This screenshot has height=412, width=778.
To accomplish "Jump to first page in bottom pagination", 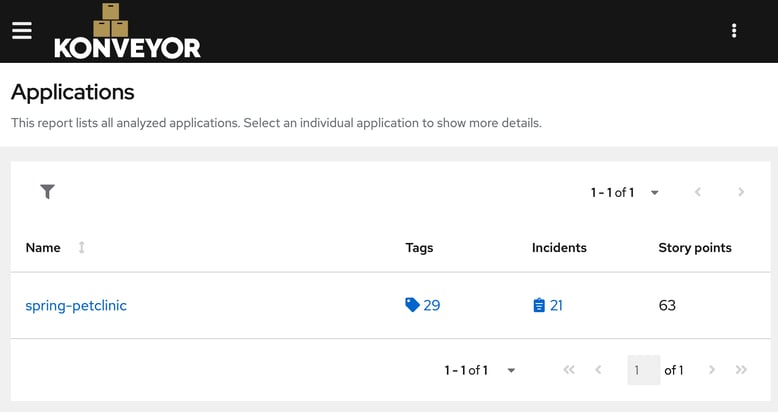I will pos(569,370).
